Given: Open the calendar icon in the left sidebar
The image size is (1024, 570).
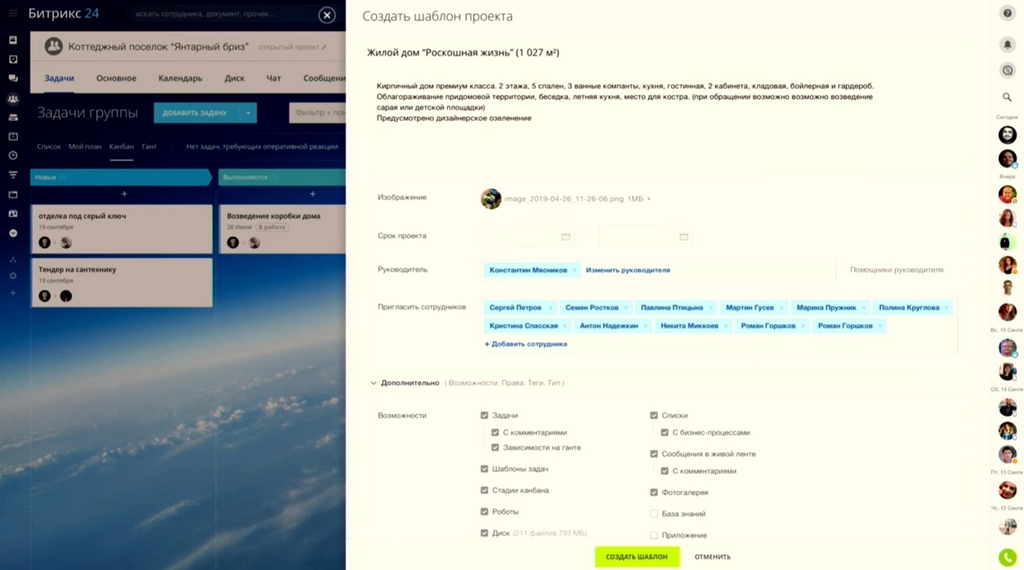Looking at the screenshot, I should (x=13, y=136).
